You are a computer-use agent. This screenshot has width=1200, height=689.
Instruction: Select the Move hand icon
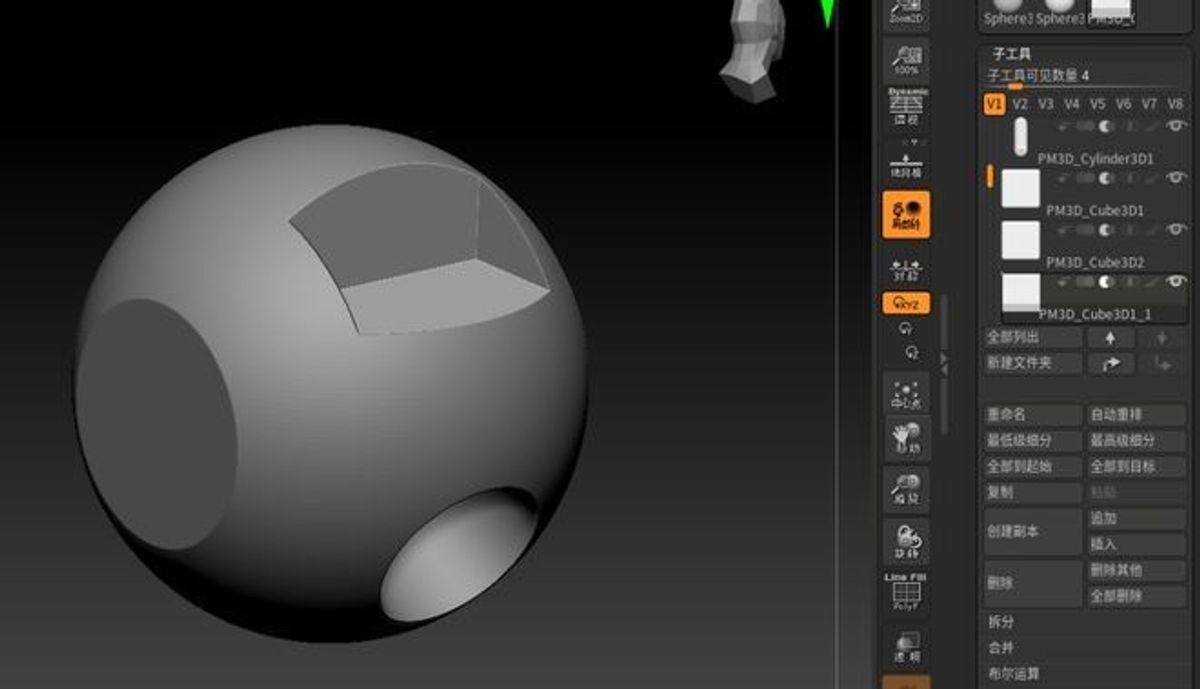[x=907, y=438]
